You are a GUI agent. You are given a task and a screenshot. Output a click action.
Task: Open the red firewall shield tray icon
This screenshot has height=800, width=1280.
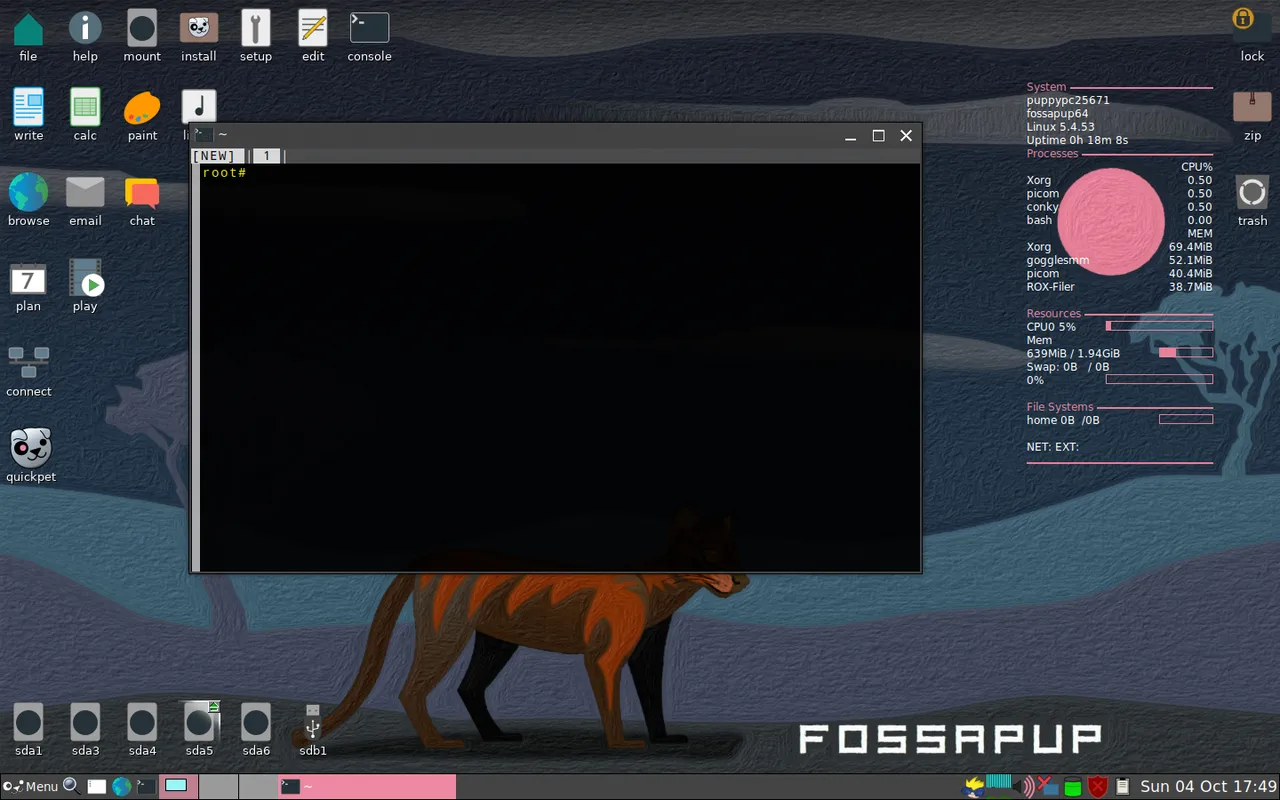coord(1098,787)
